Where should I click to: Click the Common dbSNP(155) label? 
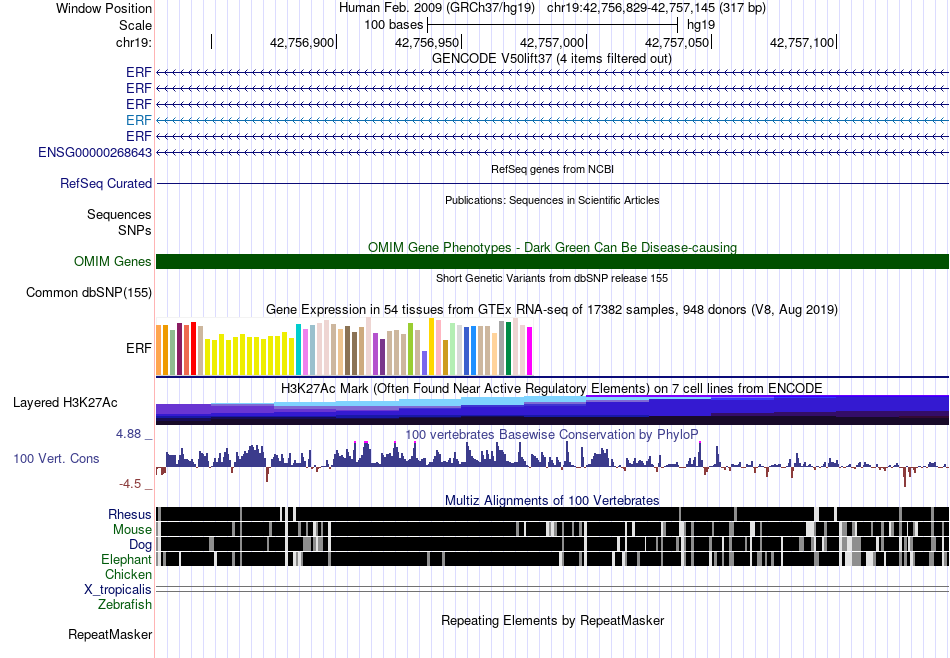[89, 293]
